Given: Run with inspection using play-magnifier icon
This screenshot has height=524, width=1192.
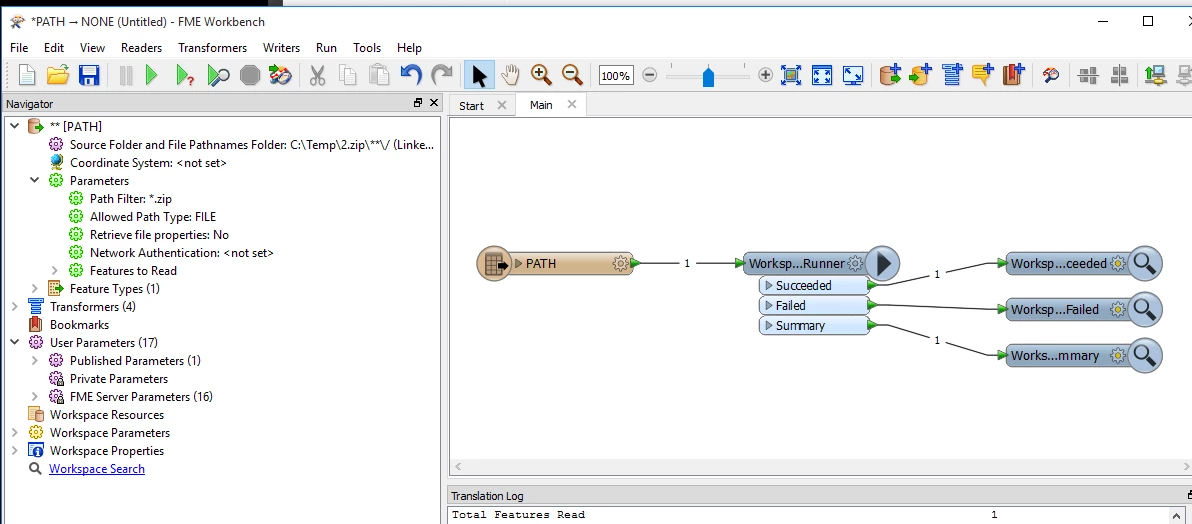Looking at the screenshot, I should click(x=217, y=75).
